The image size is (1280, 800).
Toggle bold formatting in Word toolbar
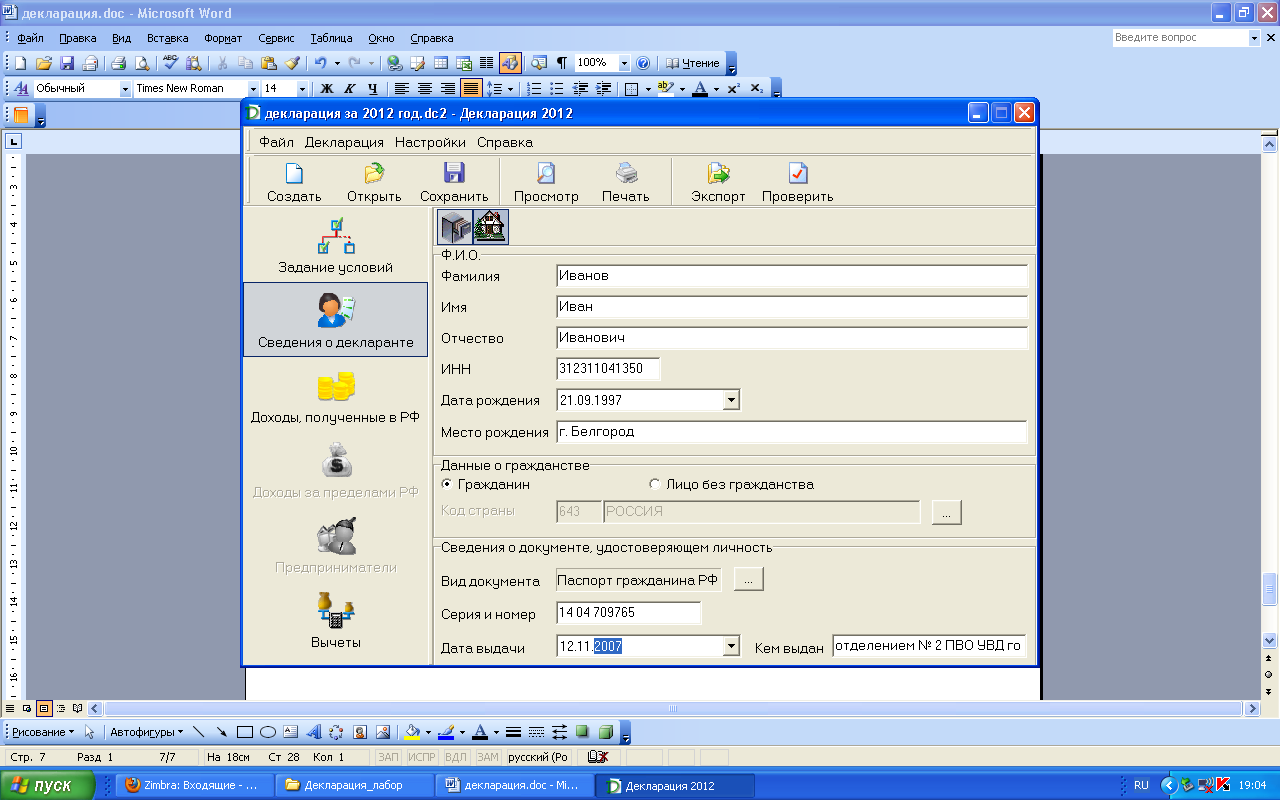325,89
